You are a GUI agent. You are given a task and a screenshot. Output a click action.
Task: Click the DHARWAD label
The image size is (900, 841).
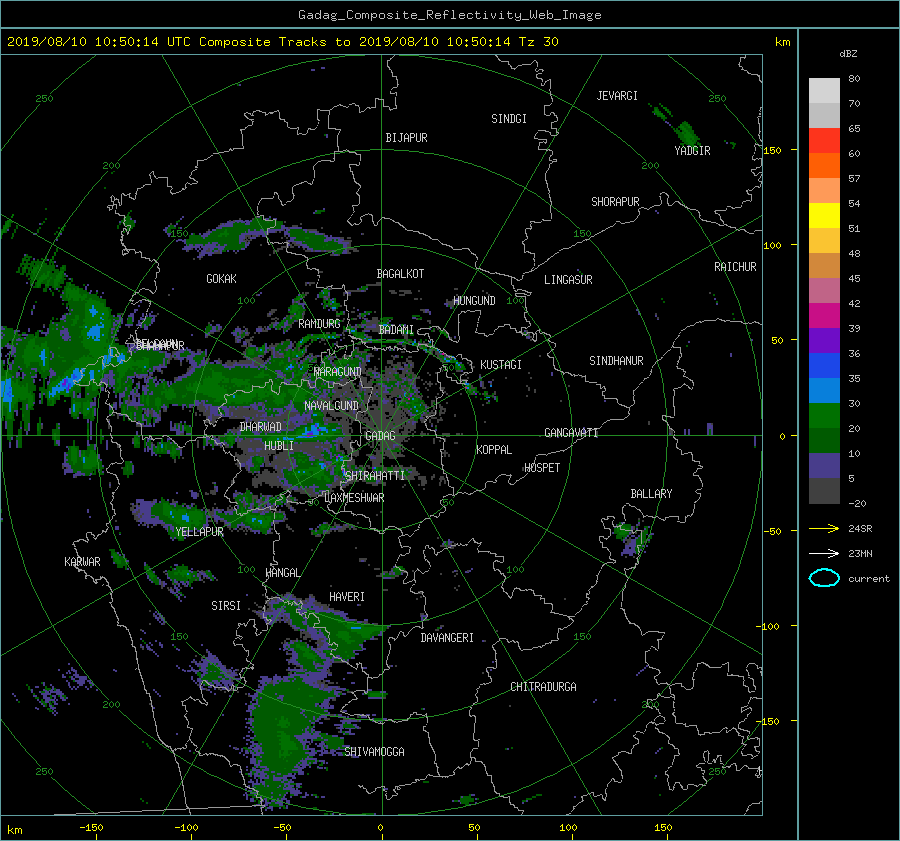click(x=261, y=427)
